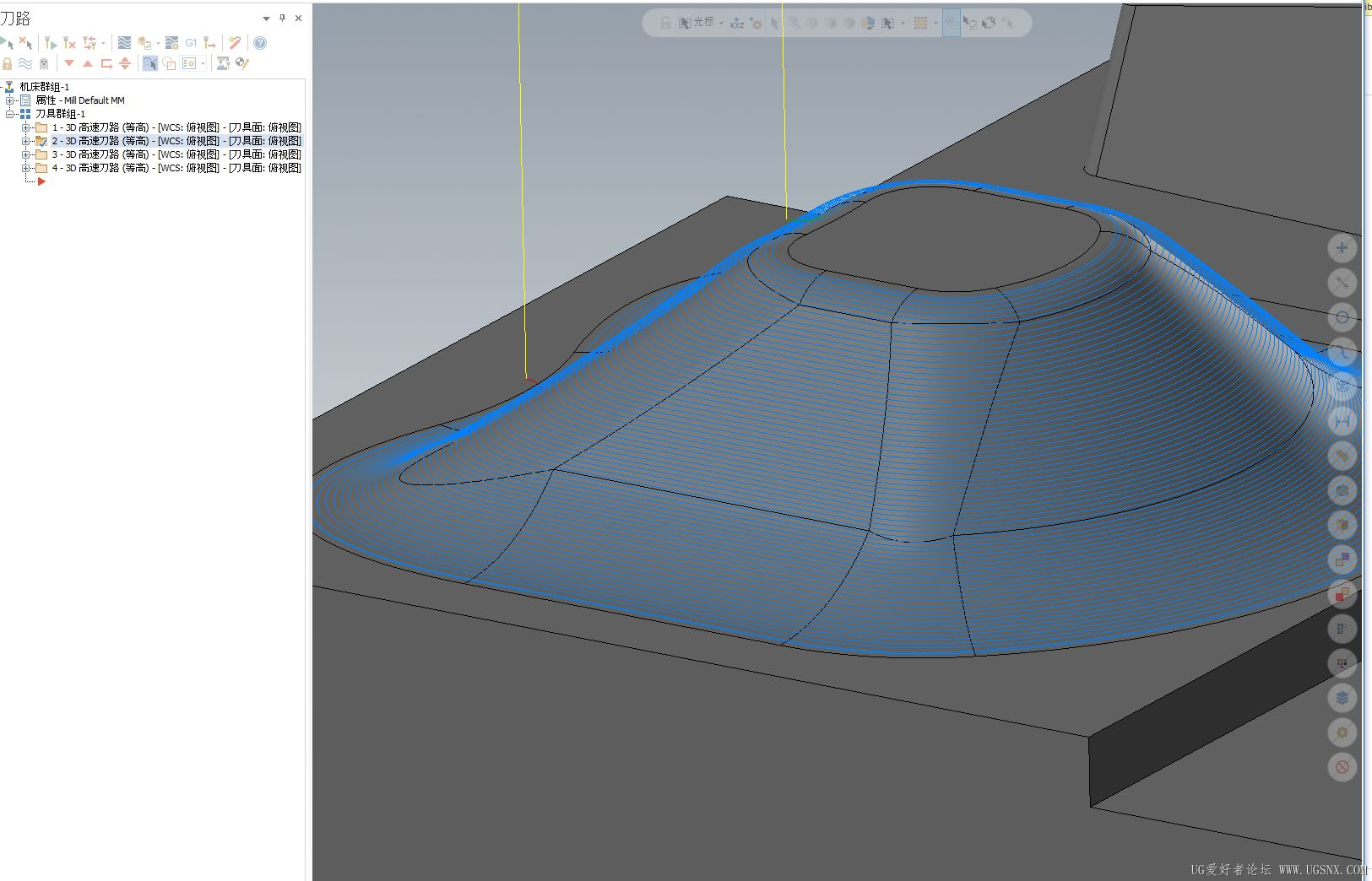This screenshot has height=881, width=1372.
Task: Open dropdown beside verify operations icon
Action: 158,43
